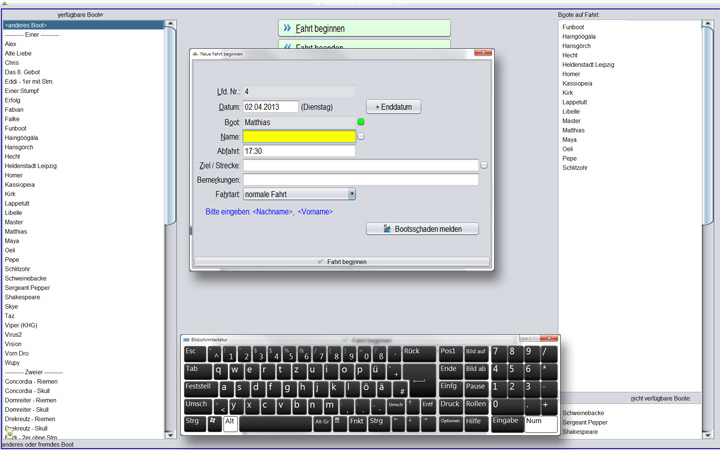Image resolution: width=720 pixels, height=450 pixels.
Task: Select 'Funboot' in the available boats list
Action: click(x=16, y=128)
